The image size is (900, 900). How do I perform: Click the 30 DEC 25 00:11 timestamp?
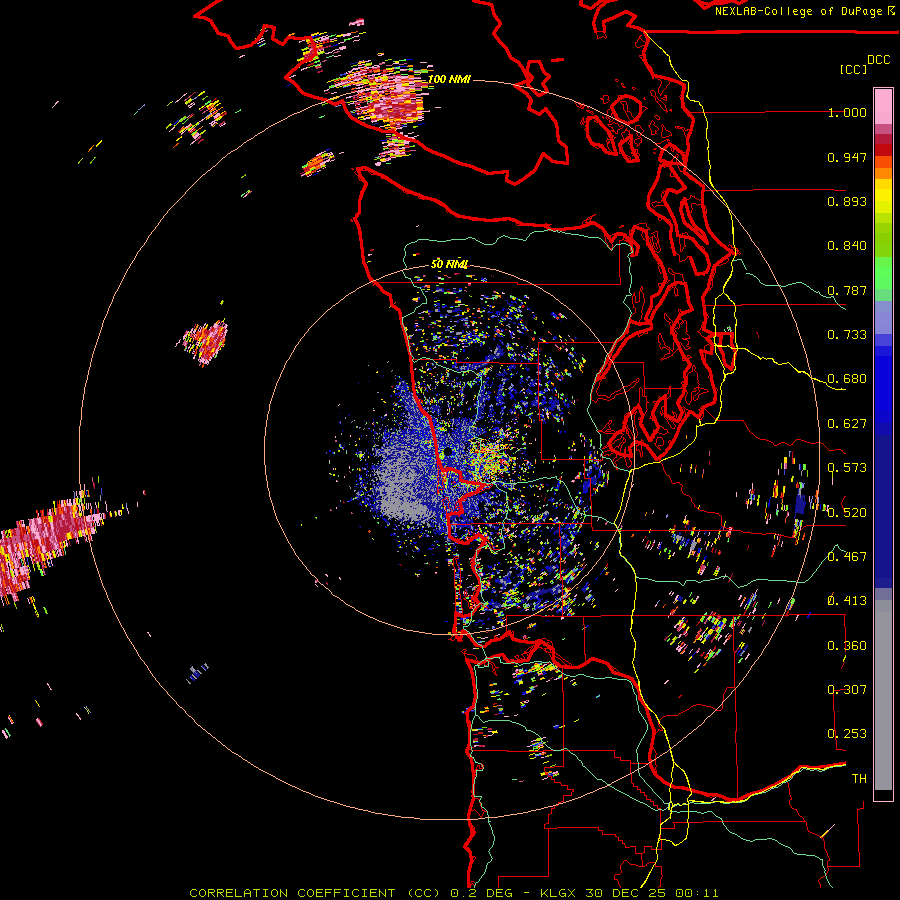652,893
